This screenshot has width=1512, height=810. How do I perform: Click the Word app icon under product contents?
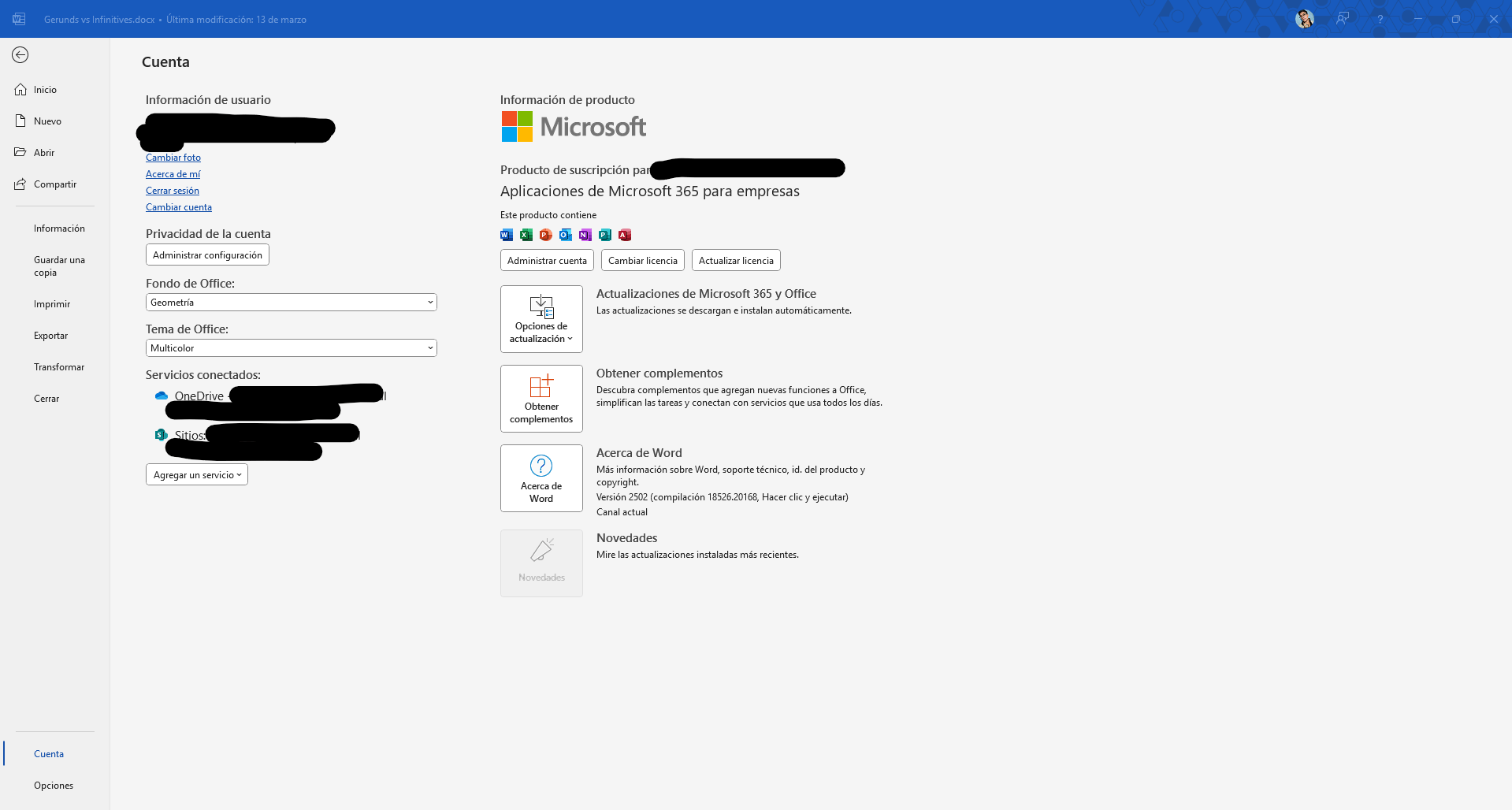click(x=507, y=235)
